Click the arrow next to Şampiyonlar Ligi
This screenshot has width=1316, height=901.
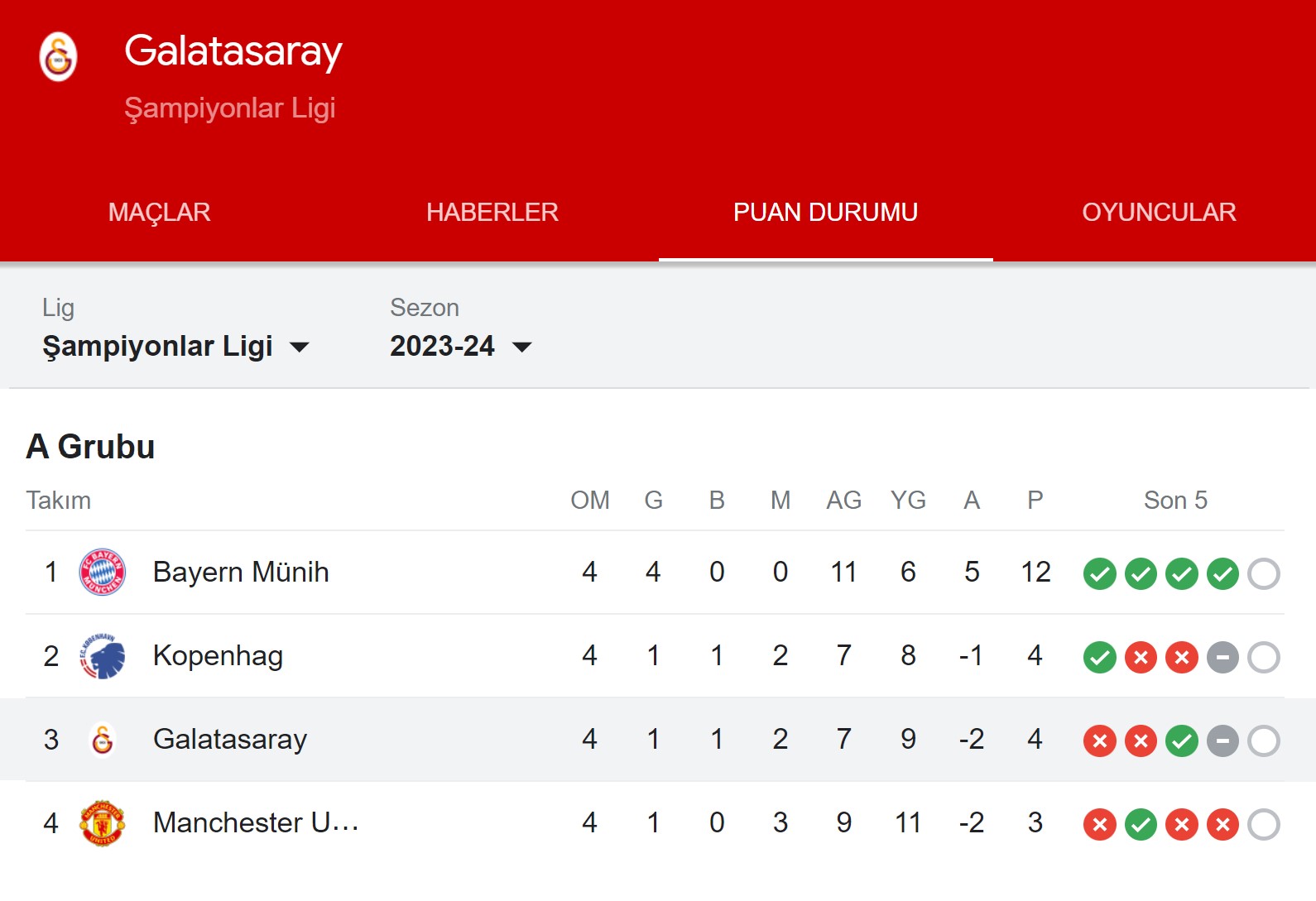300,347
